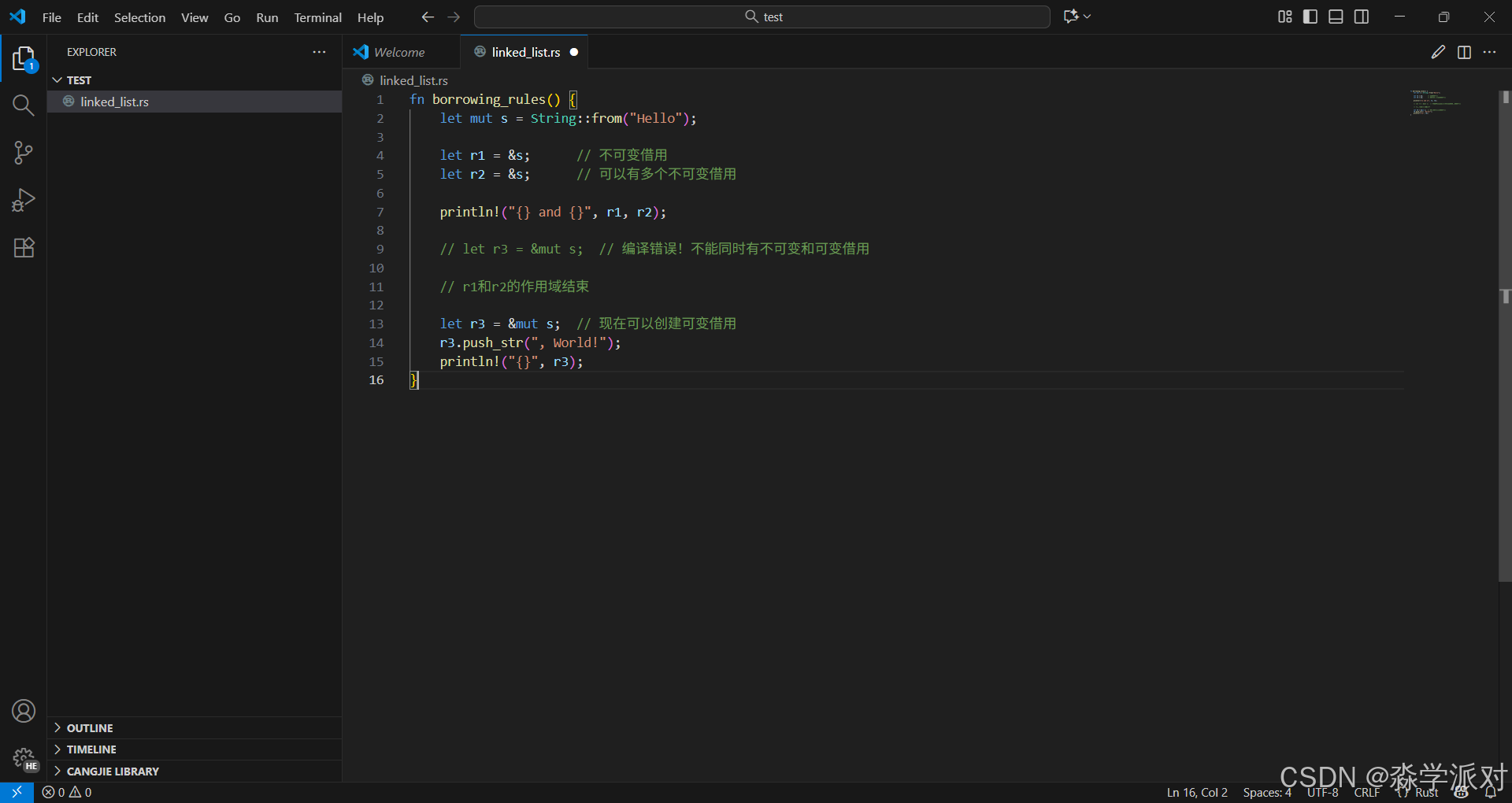Click "String" type on line 2
The height and width of the screenshot is (803, 1512).
coord(553,118)
